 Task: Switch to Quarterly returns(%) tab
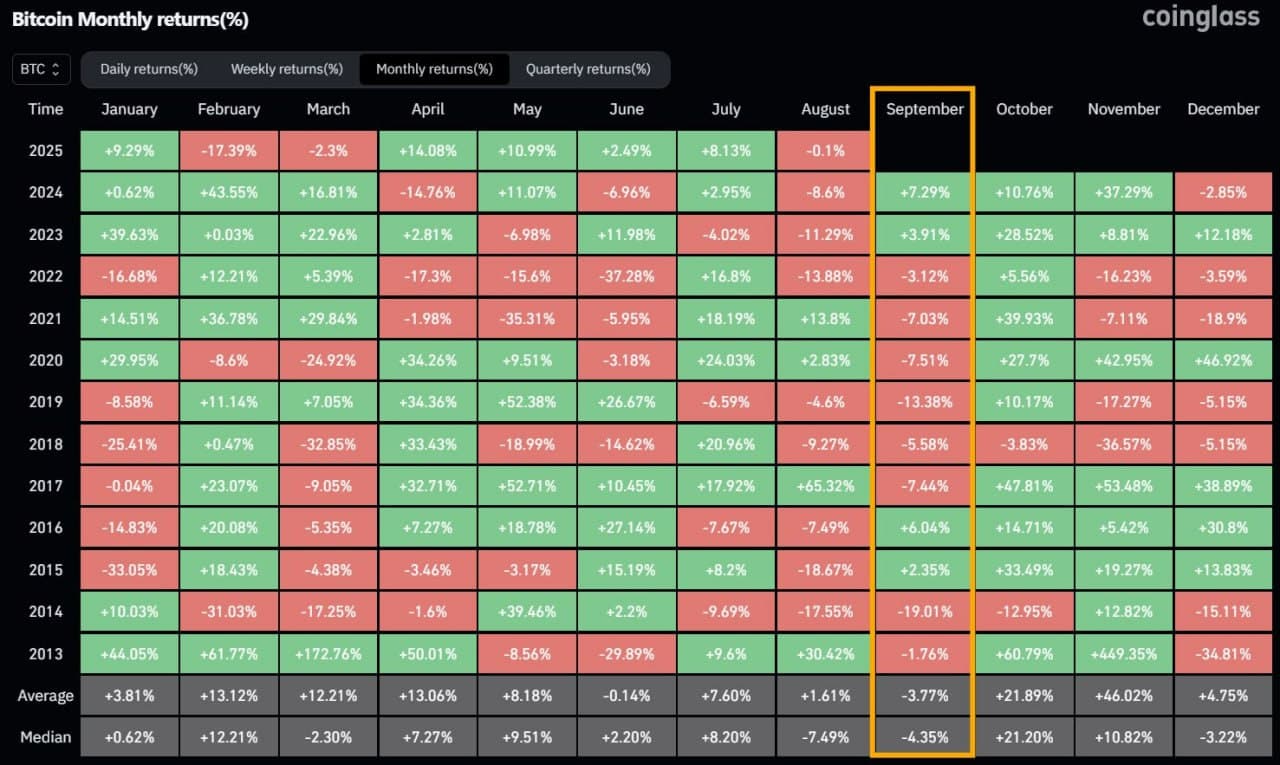[588, 69]
